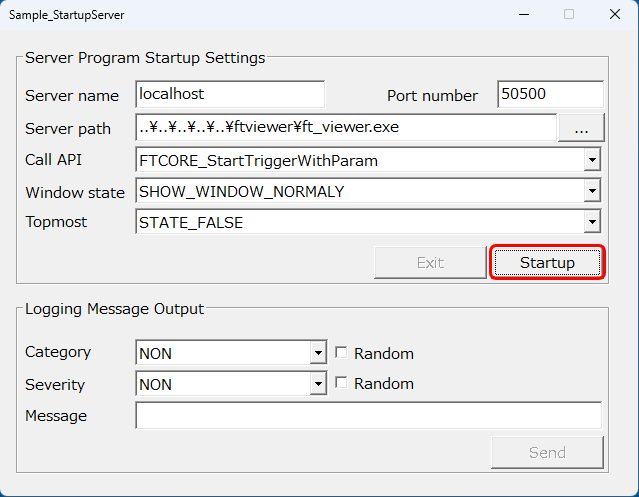Open the Window state dropdown

pyautogui.click(x=592, y=191)
